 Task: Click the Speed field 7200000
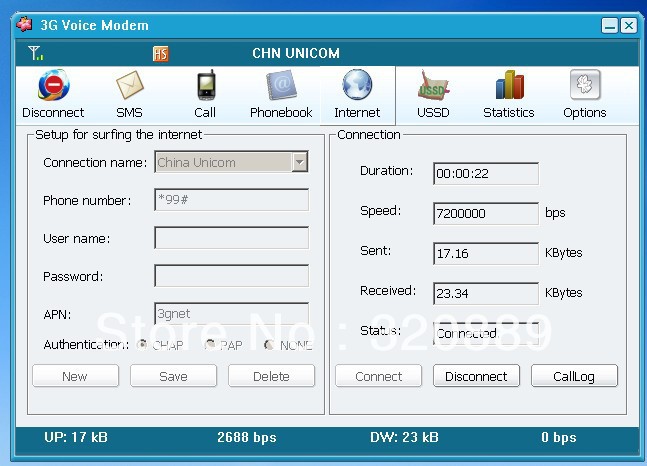pyautogui.click(x=486, y=213)
